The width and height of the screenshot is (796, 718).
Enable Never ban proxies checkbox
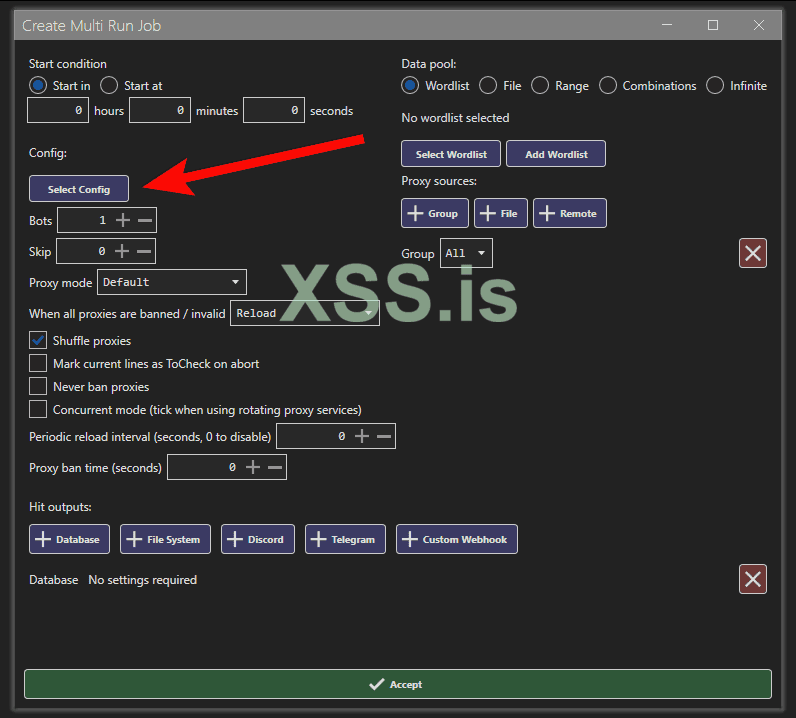click(x=38, y=386)
